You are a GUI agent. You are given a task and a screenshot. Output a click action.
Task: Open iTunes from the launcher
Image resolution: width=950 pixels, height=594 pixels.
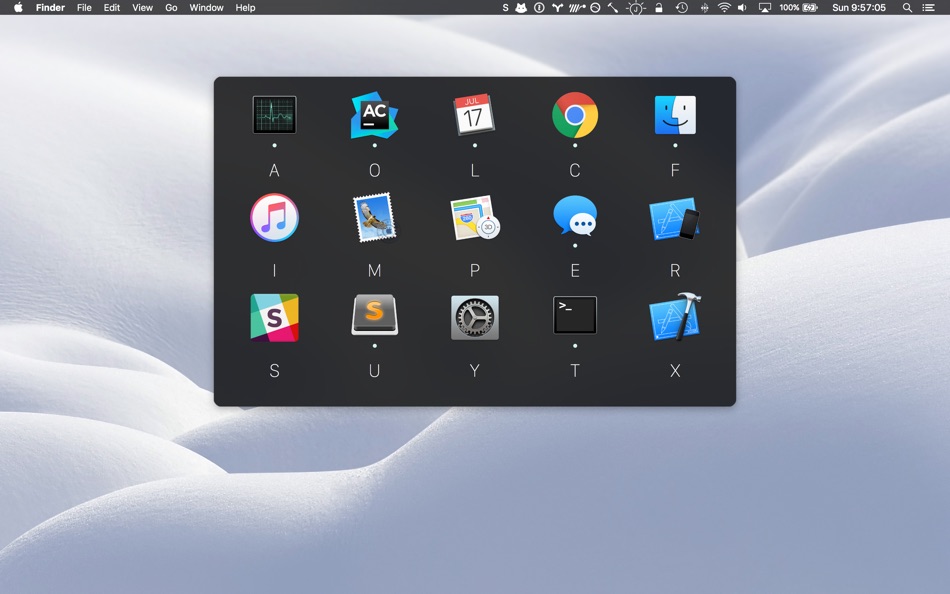pyautogui.click(x=274, y=218)
